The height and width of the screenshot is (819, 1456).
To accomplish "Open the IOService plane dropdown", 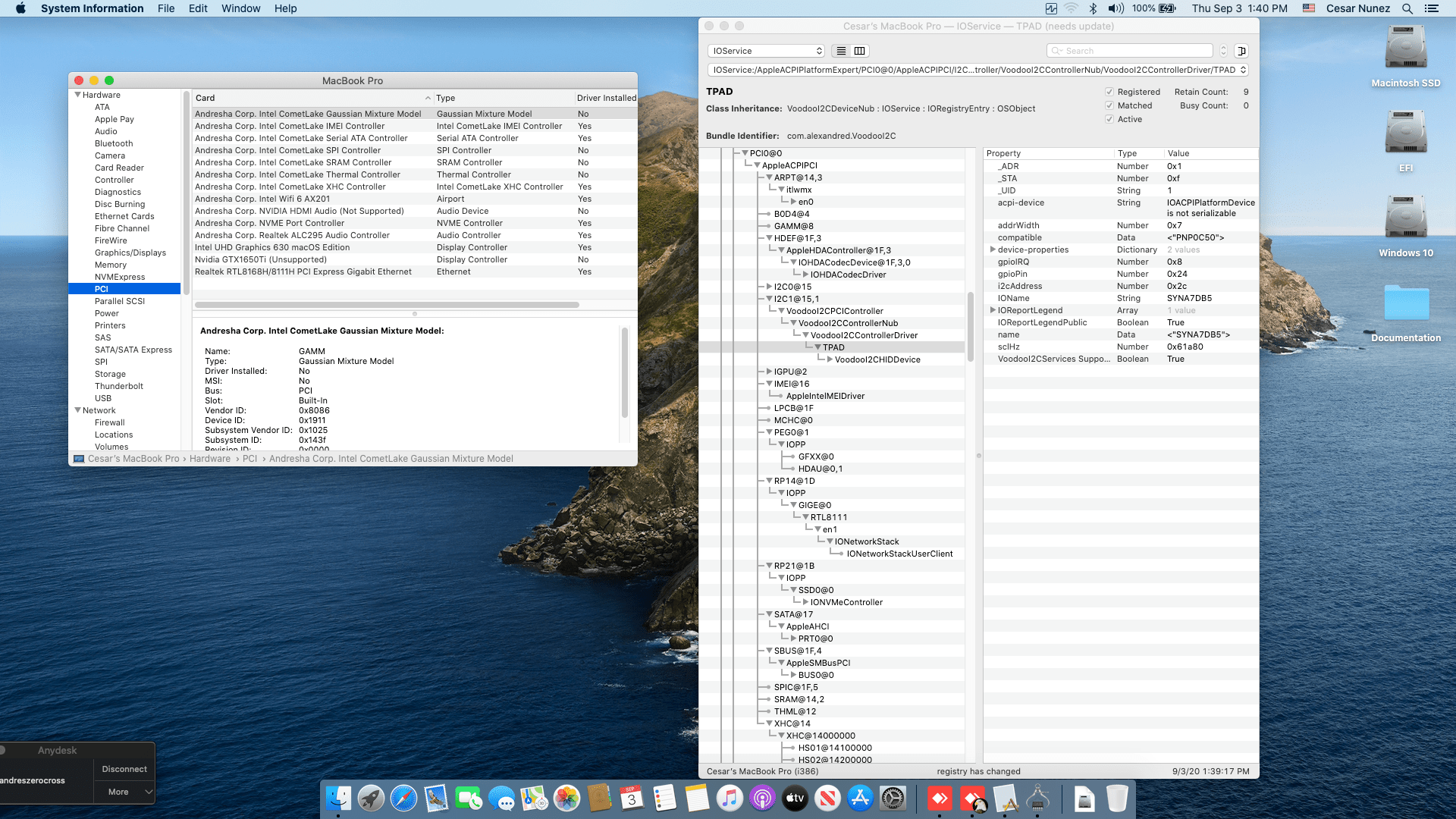I will [x=766, y=51].
